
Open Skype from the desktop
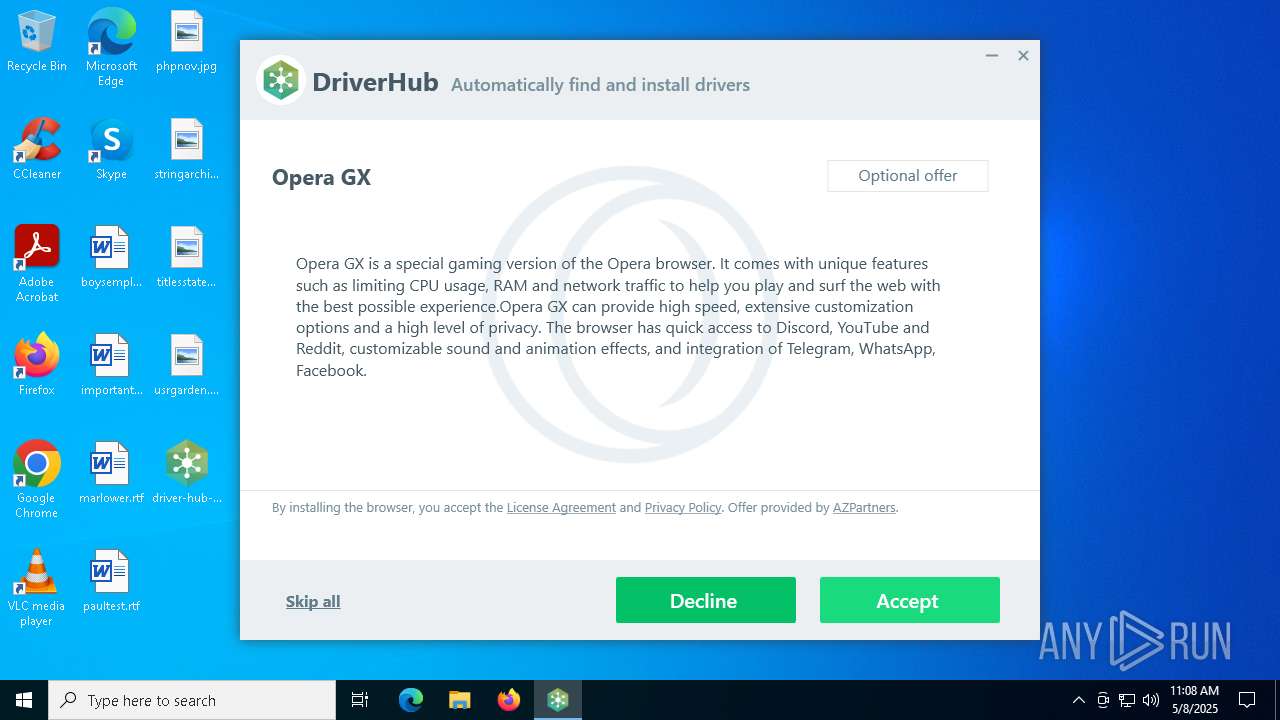[111, 150]
